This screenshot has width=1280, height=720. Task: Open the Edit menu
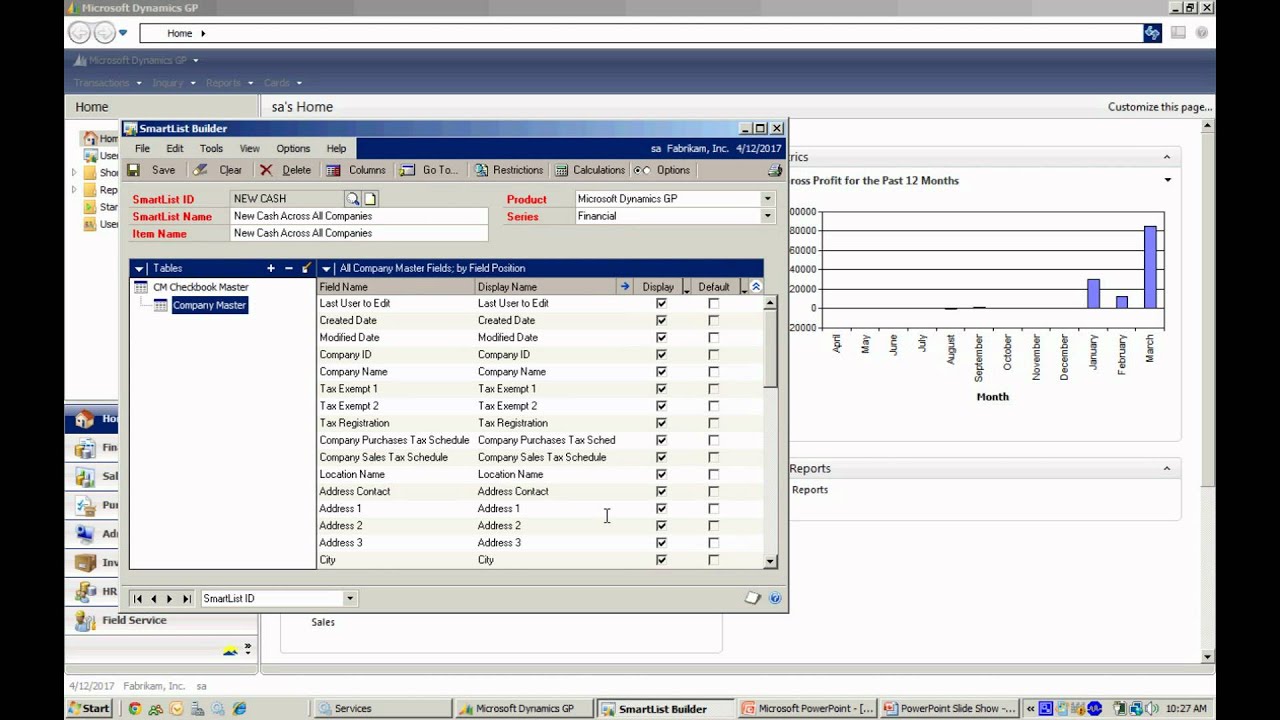[x=175, y=148]
